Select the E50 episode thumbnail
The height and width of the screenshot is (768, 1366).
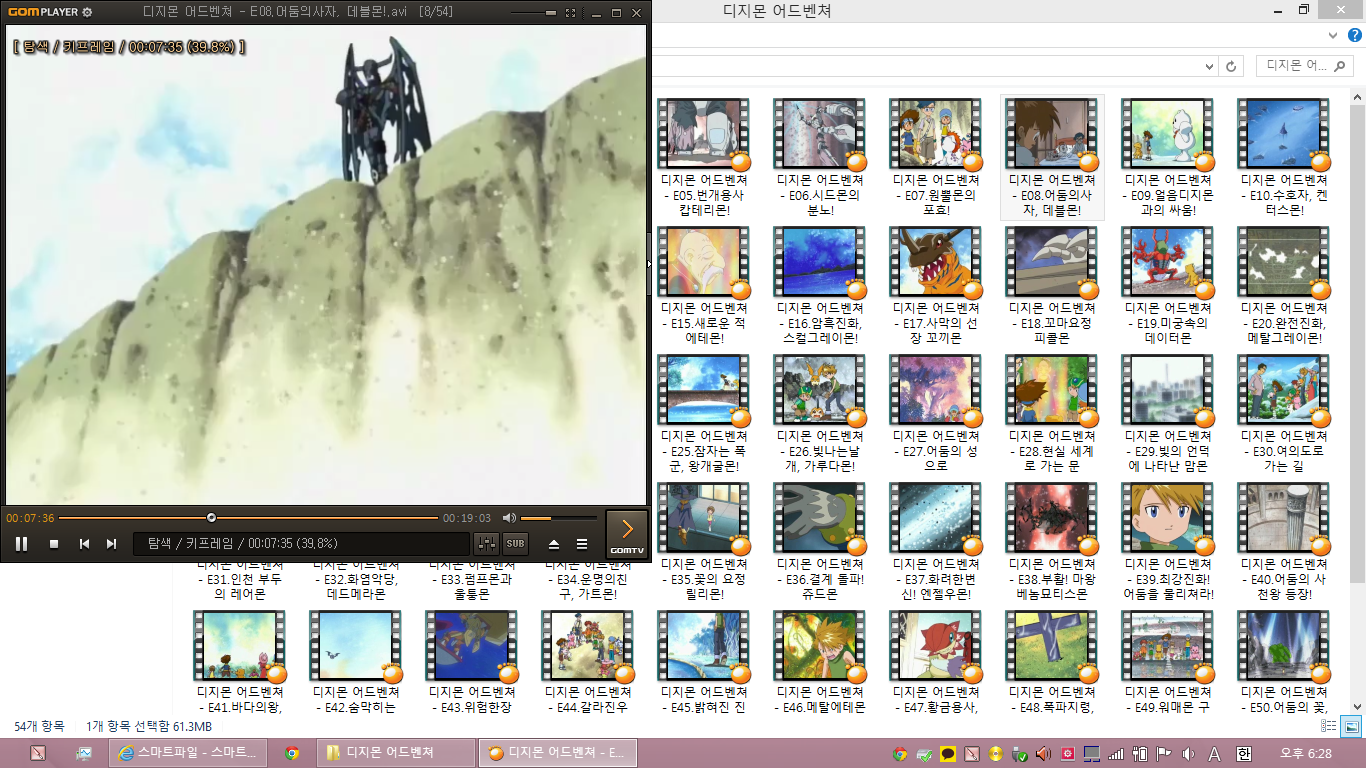[x=1284, y=645]
